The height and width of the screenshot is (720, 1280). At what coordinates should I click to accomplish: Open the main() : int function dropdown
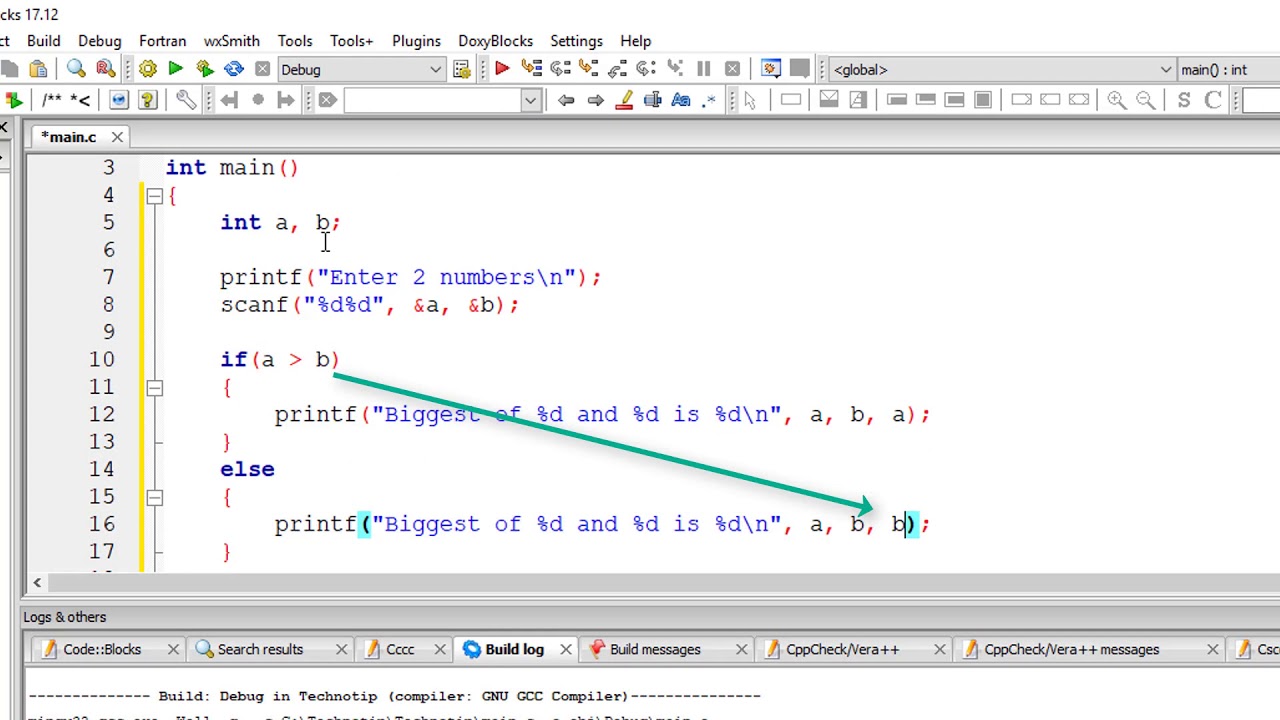click(x=1229, y=69)
